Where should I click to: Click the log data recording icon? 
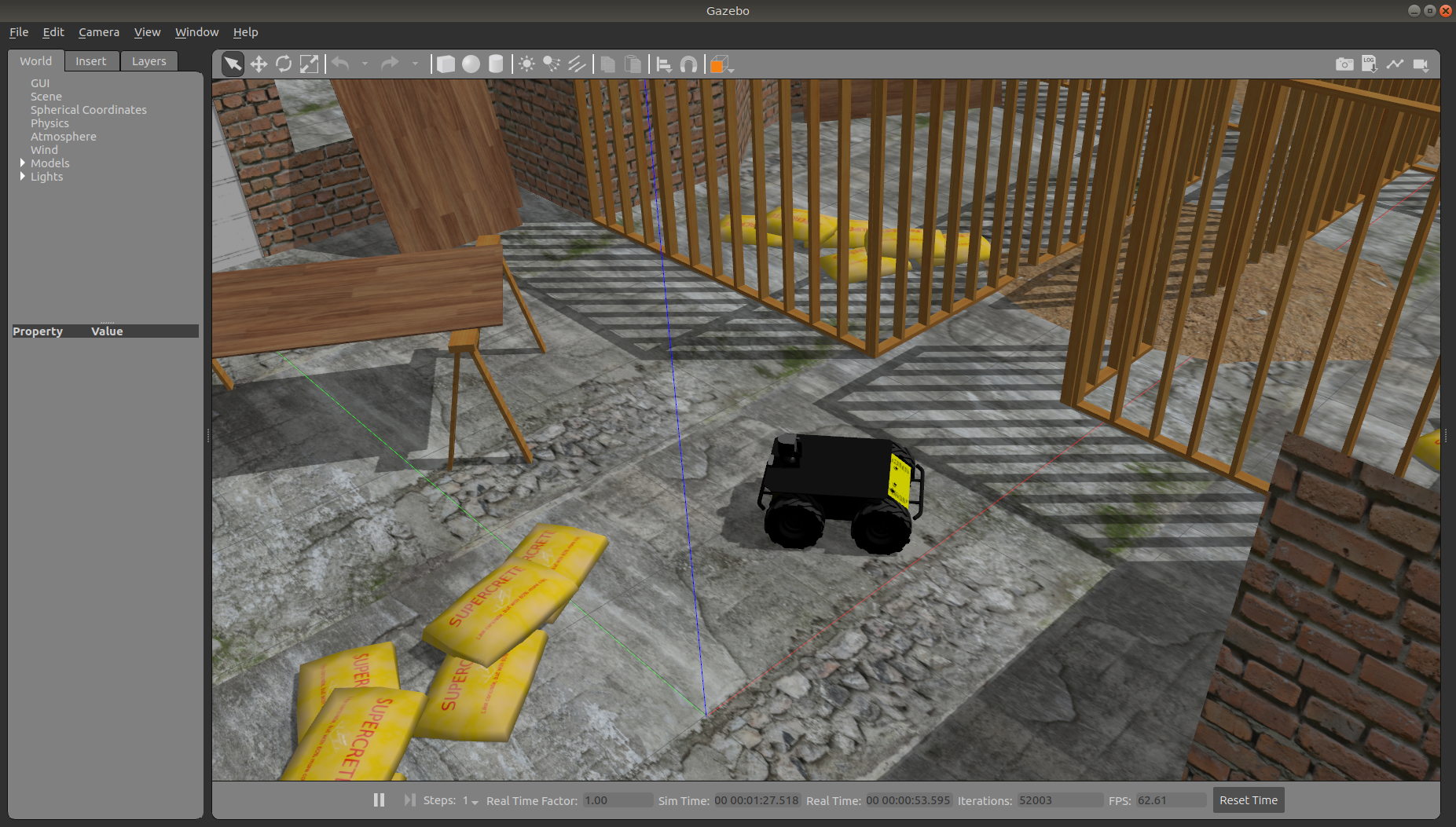pos(1370,64)
